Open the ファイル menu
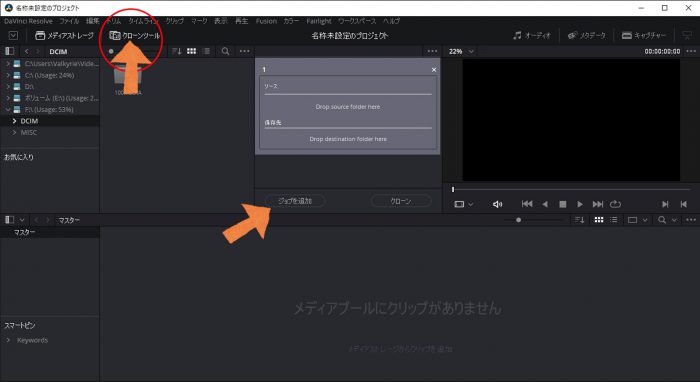The image size is (700, 382). tap(69, 21)
